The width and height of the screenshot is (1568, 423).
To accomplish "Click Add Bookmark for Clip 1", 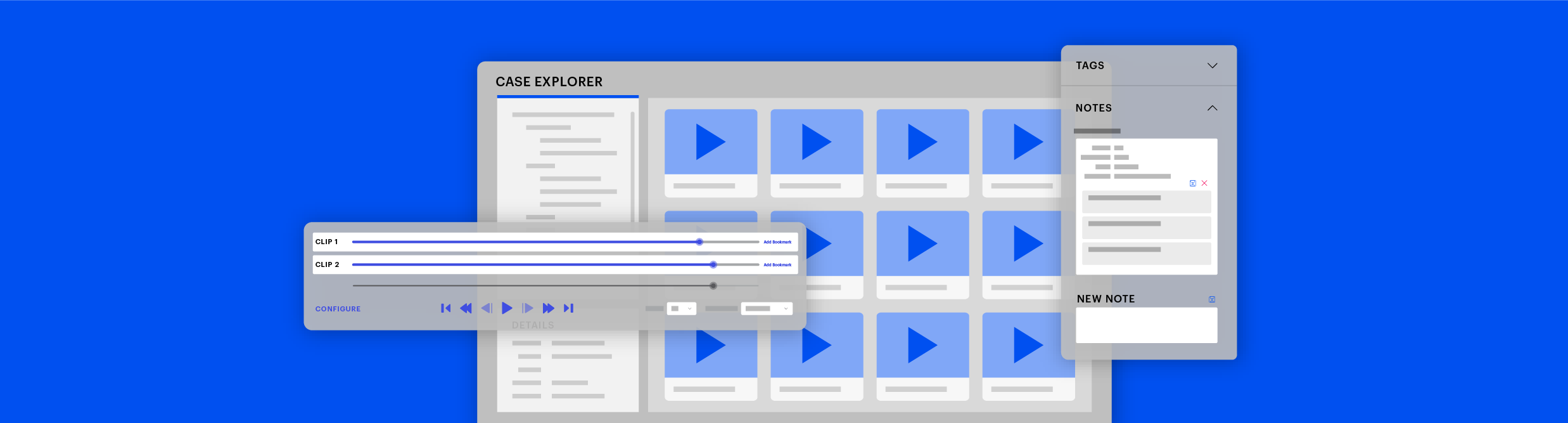I will (x=777, y=242).
